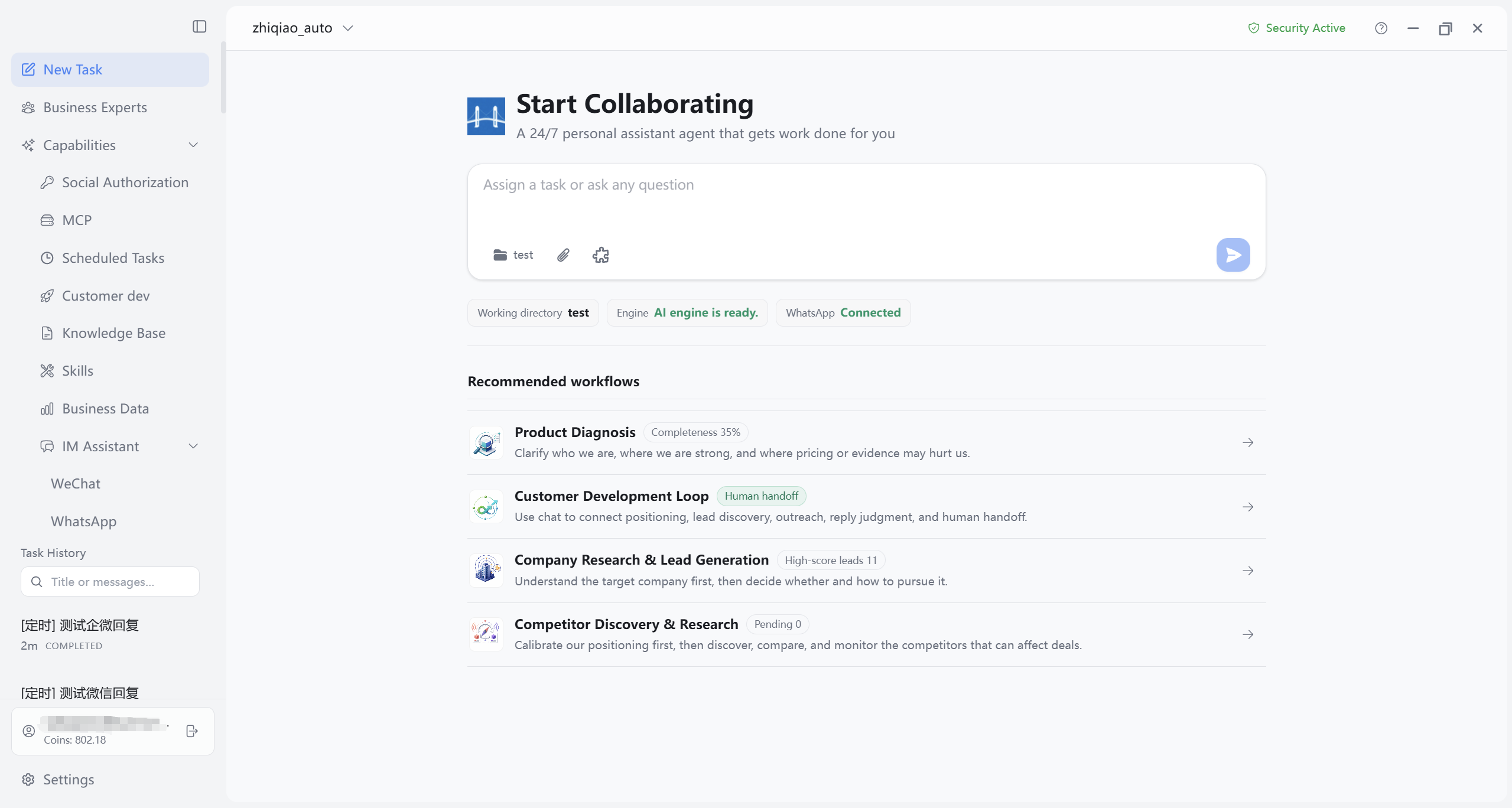Open the plugins puzzle-piece icon
Viewport: 1512px width, 808px height.
tap(600, 255)
